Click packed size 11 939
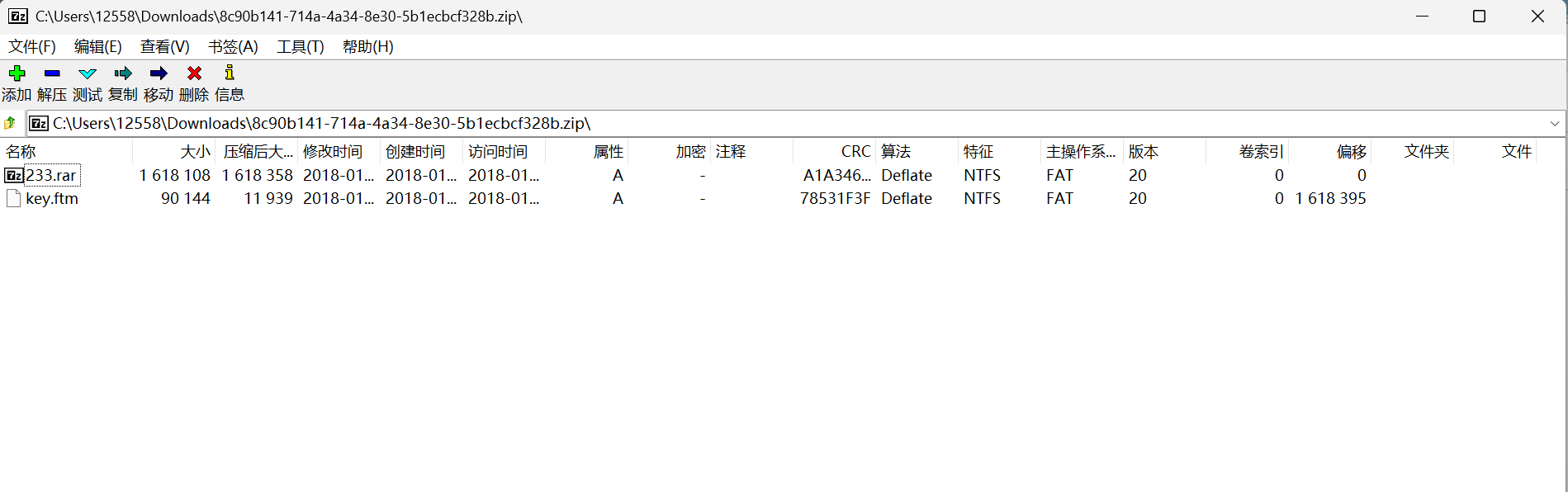Viewport: 1568px width, 492px height. point(268,198)
